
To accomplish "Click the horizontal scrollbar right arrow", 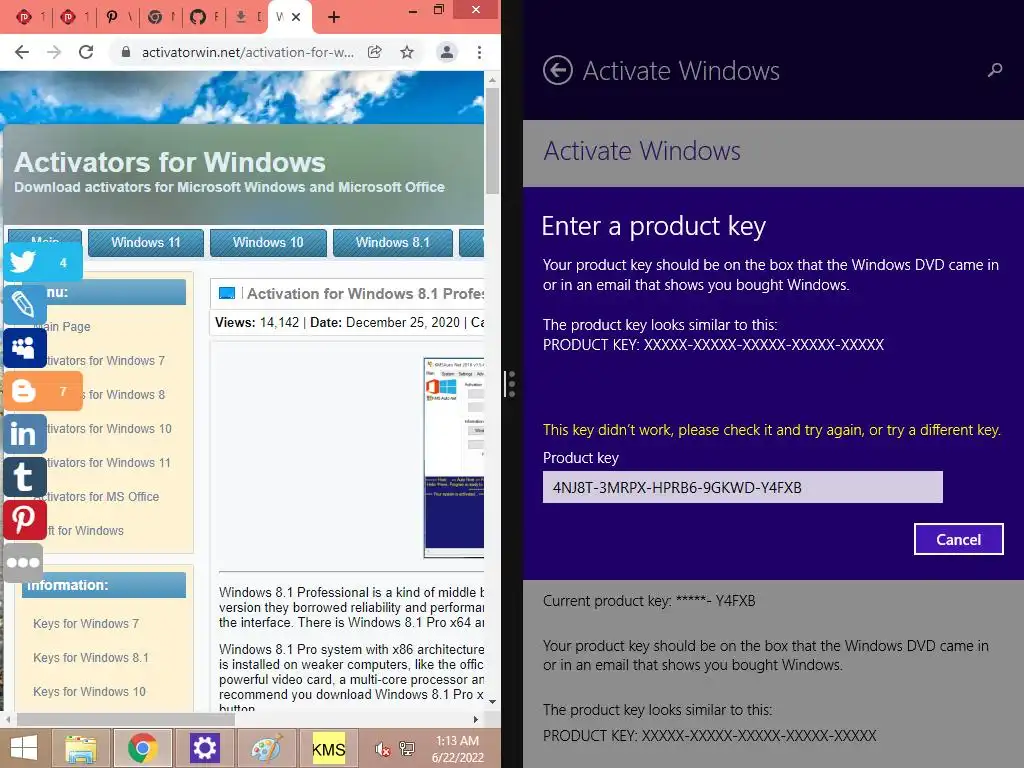I will (x=476, y=719).
